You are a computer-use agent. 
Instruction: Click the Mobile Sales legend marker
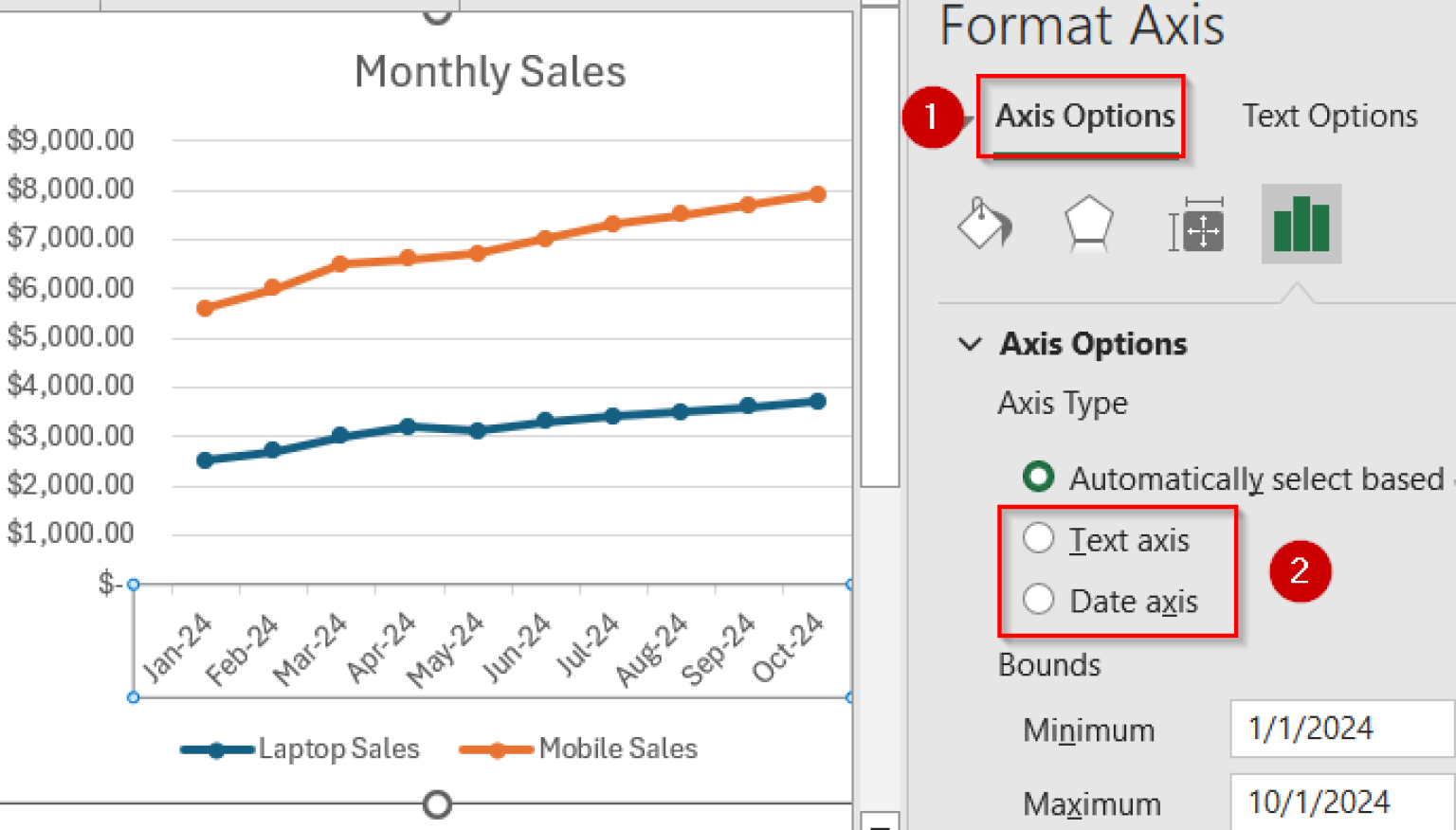pyautogui.click(x=496, y=749)
